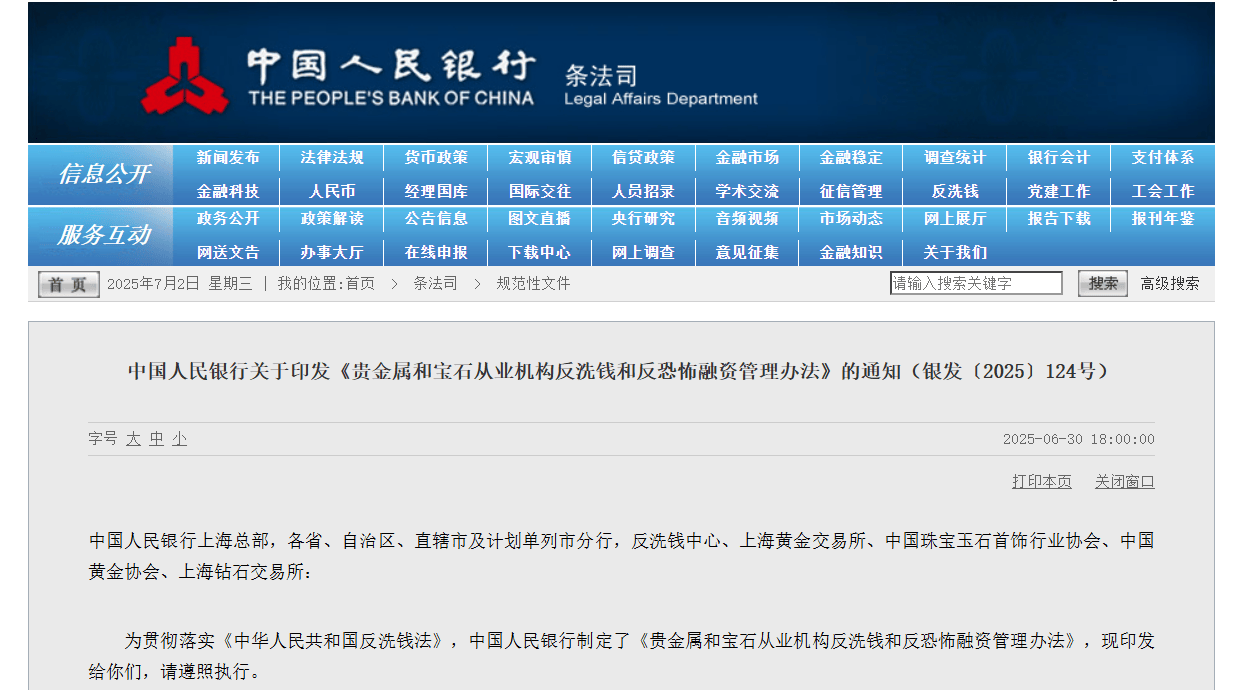This screenshot has height=690, width=1251.
Task: Click the People's Bank of China red logo
Action: coord(184,75)
